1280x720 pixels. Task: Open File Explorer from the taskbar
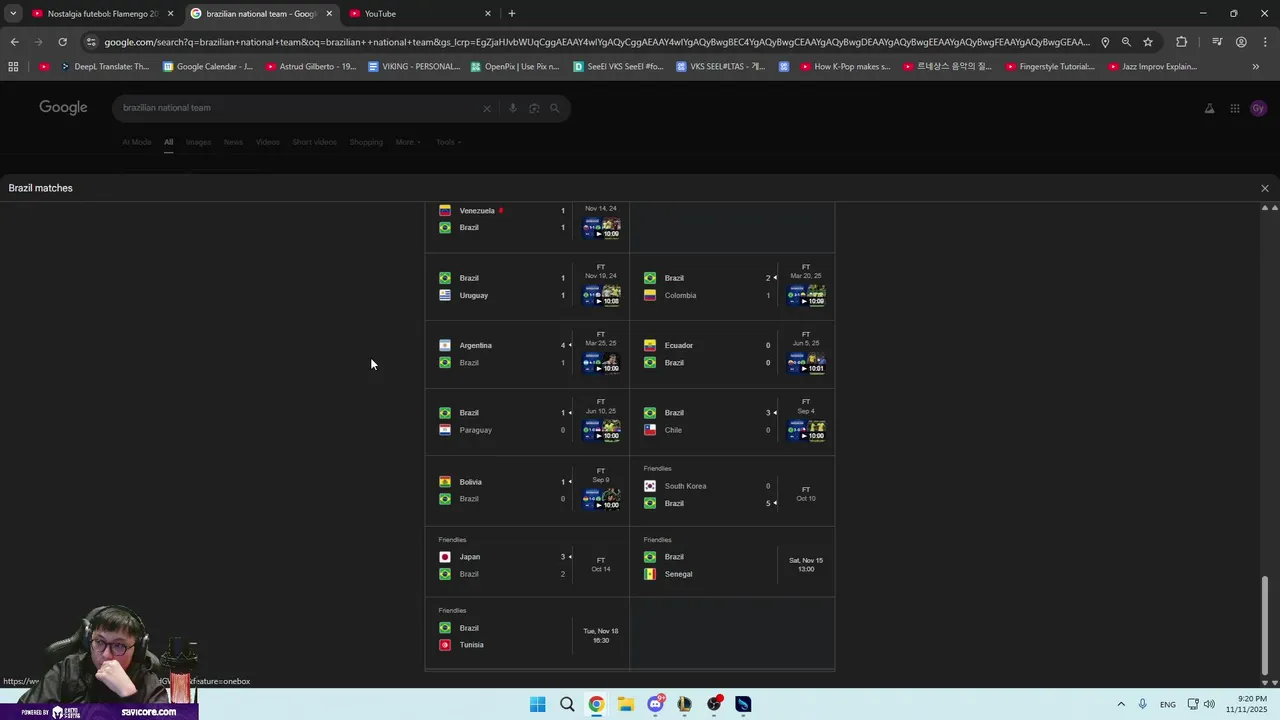[x=625, y=704]
